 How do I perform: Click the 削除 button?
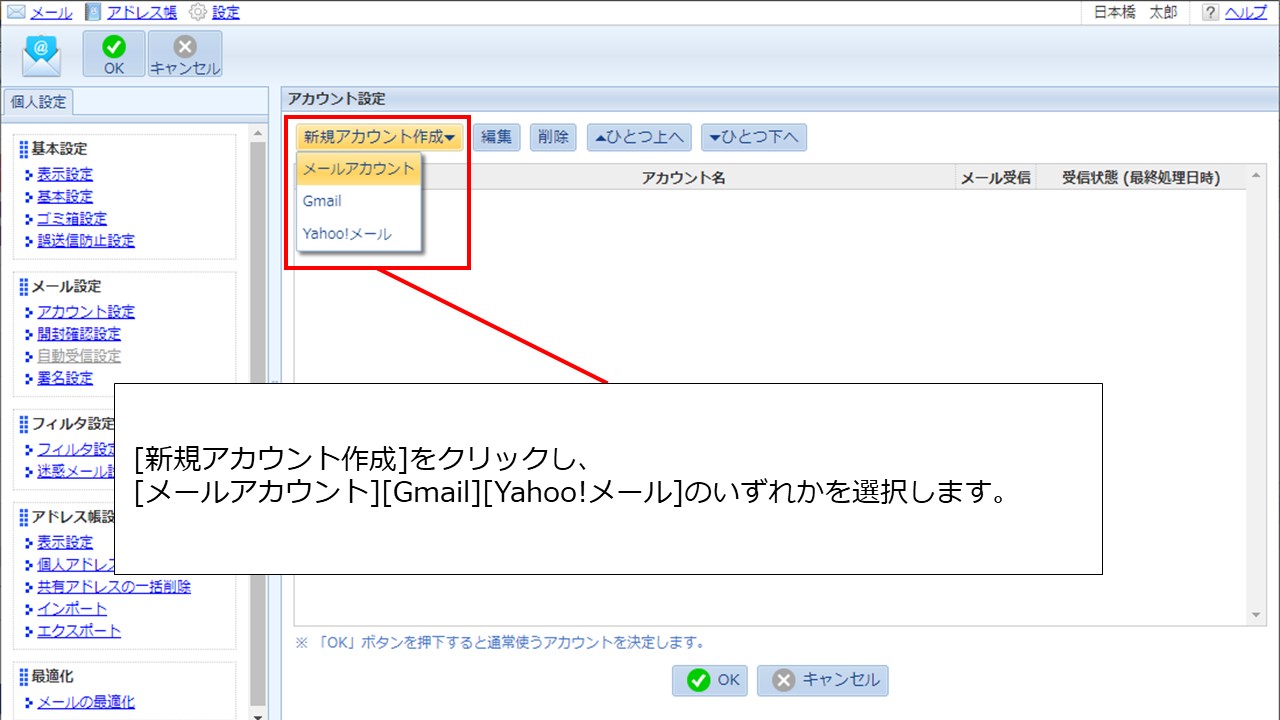tap(553, 137)
